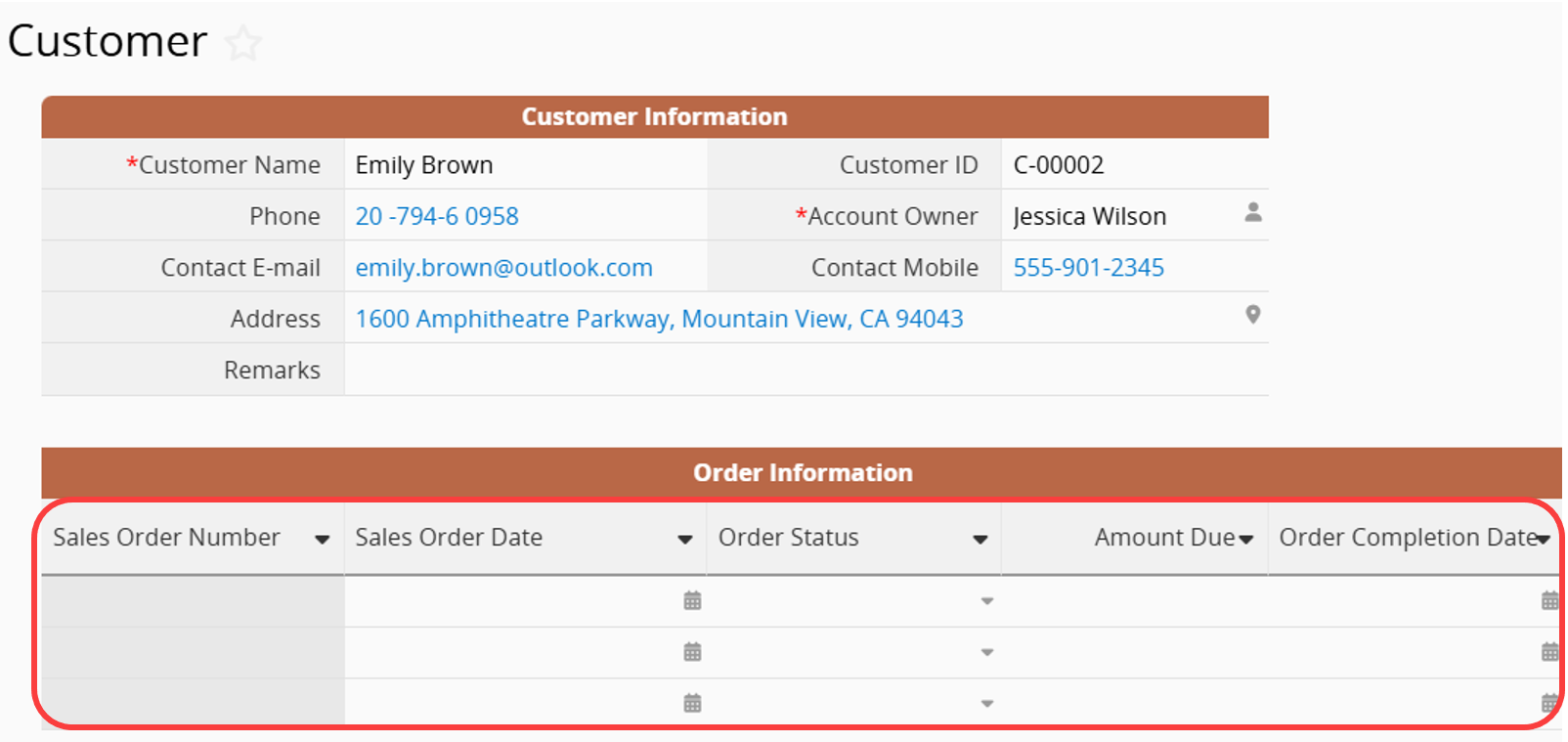Image resolution: width=1568 pixels, height=742 pixels.
Task: Click the user icon in Account Owner field
Action: [x=1252, y=212]
